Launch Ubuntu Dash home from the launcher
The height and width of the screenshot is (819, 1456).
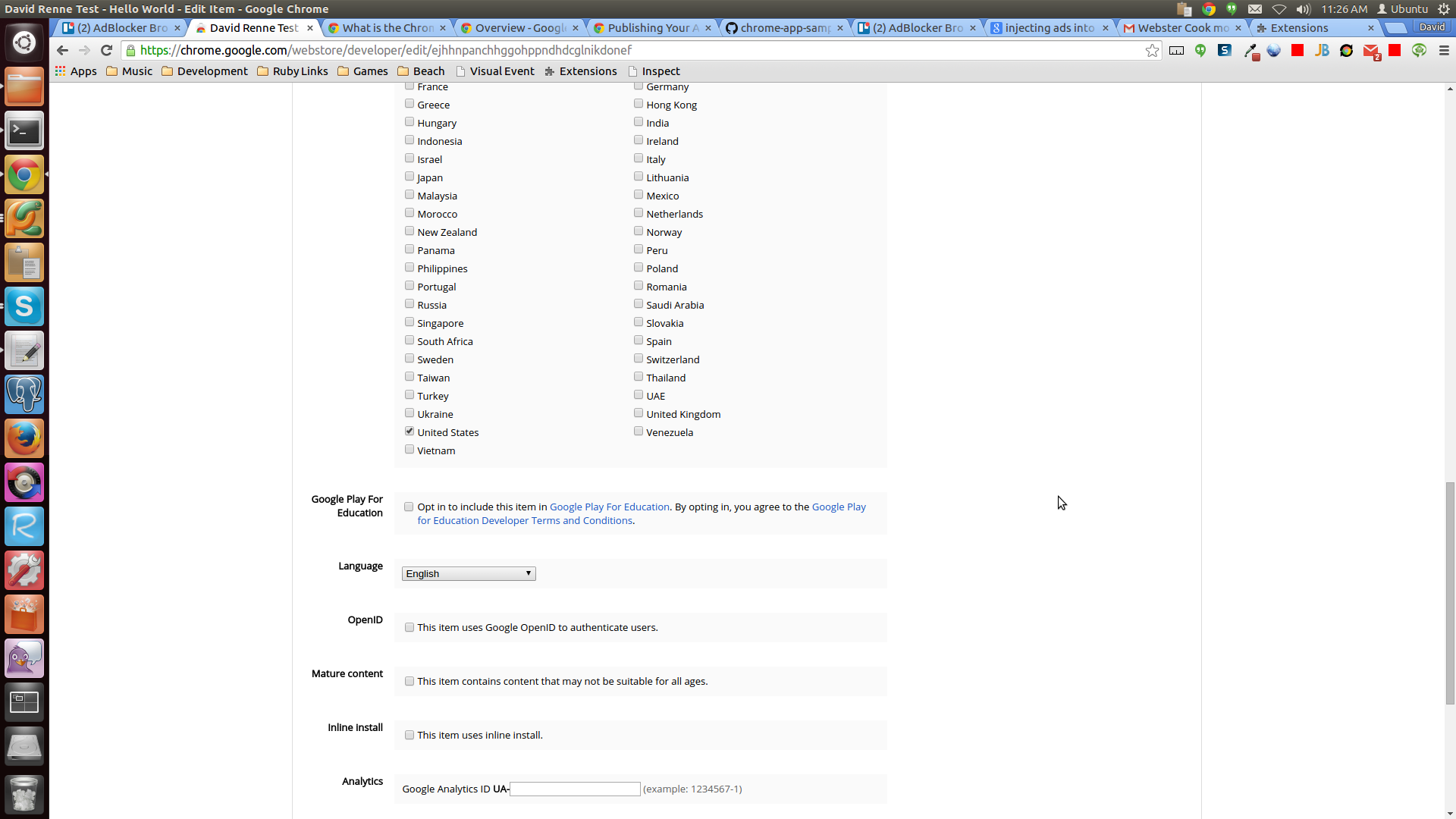tap(24, 42)
